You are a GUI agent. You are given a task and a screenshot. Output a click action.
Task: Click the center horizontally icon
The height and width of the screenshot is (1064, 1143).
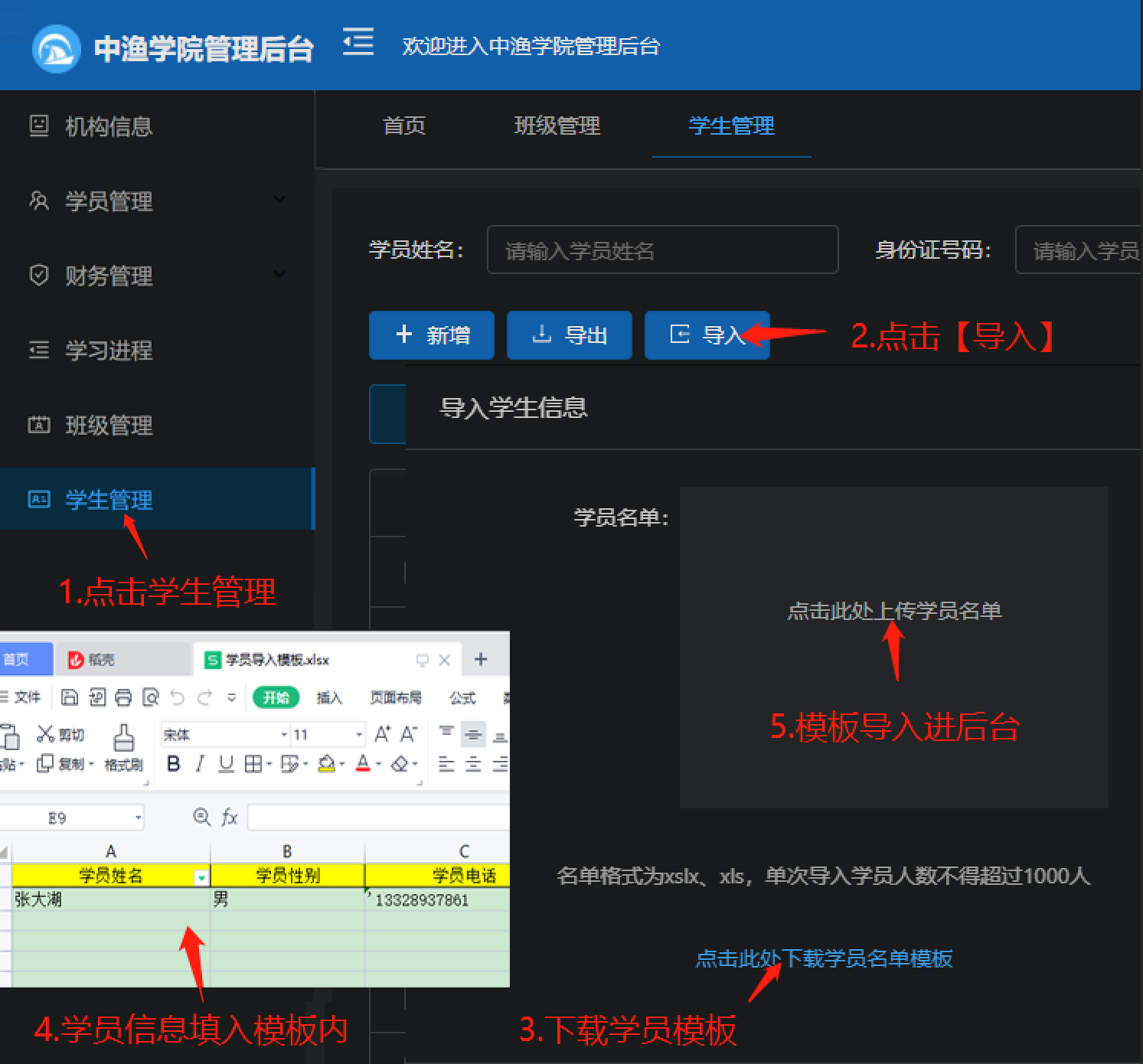tap(473, 764)
